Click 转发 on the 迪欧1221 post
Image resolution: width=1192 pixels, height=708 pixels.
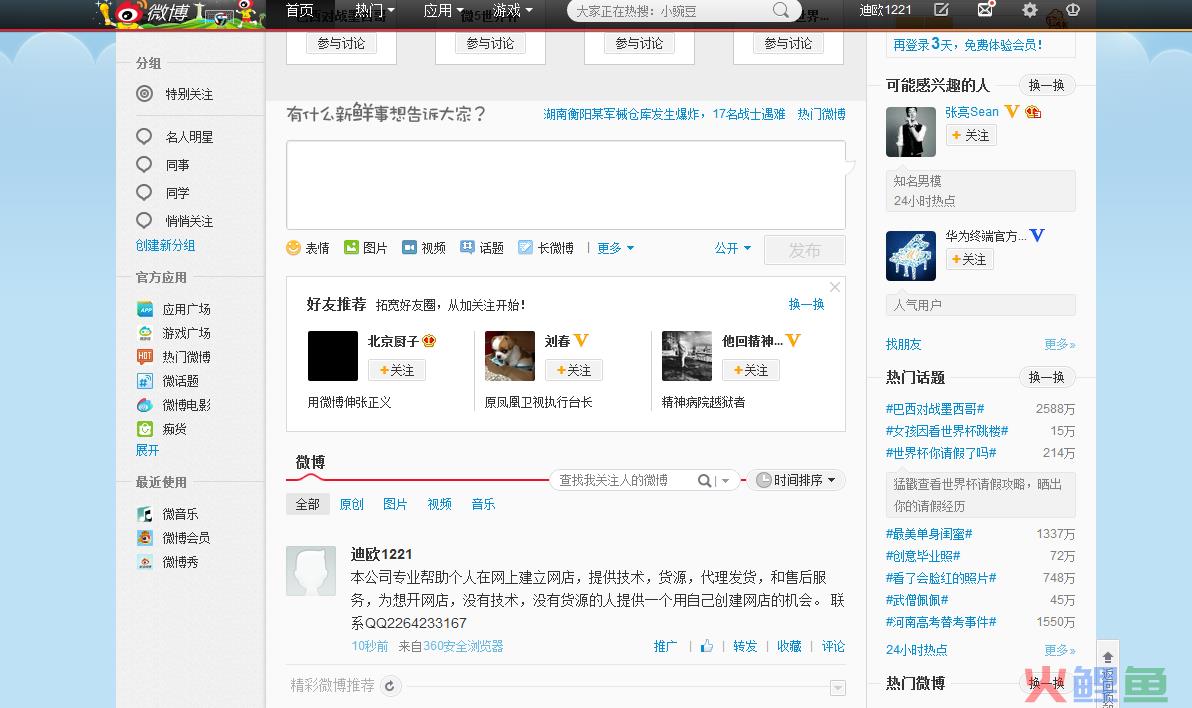click(x=745, y=646)
